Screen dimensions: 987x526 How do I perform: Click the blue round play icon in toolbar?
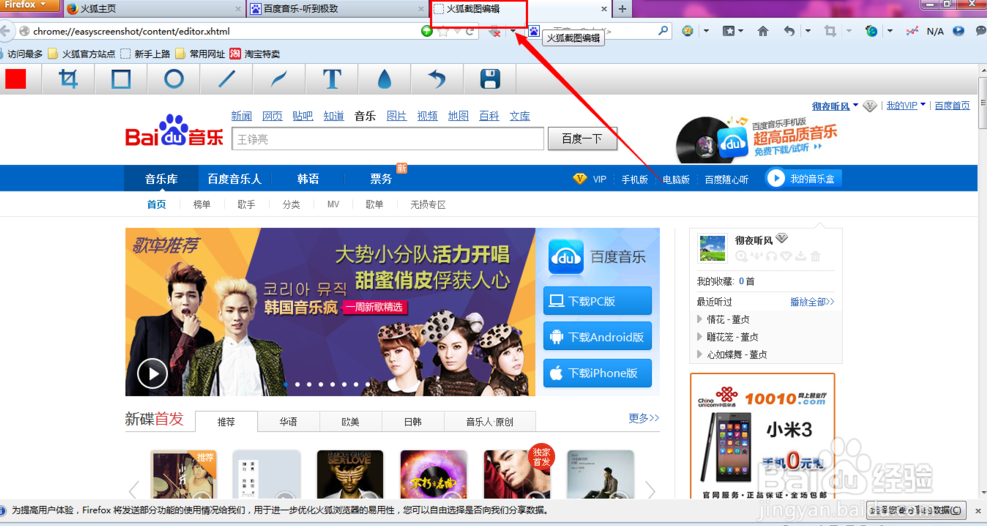pos(958,31)
